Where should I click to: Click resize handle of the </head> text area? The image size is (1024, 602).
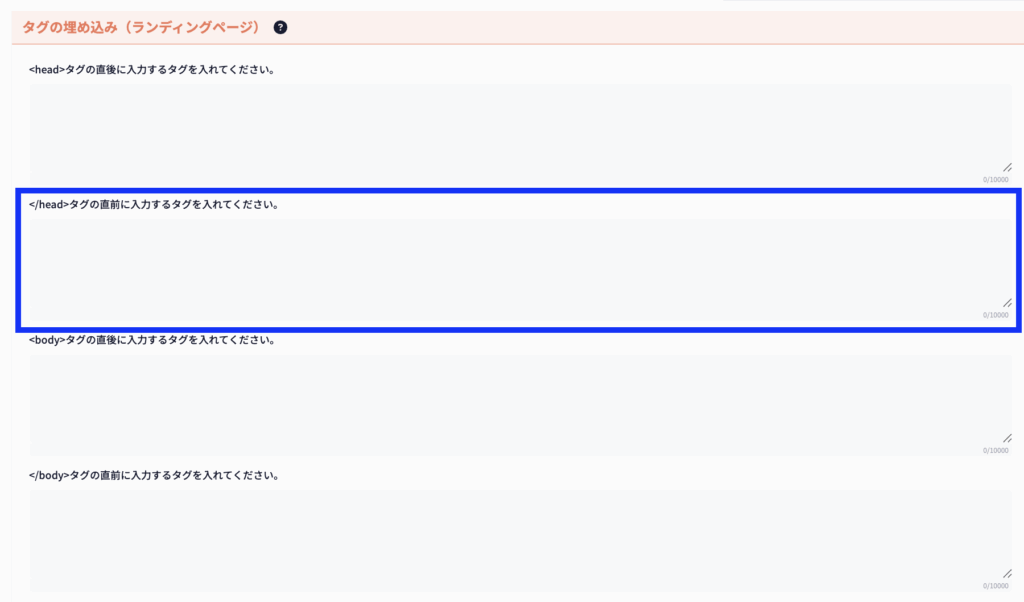(x=1007, y=302)
